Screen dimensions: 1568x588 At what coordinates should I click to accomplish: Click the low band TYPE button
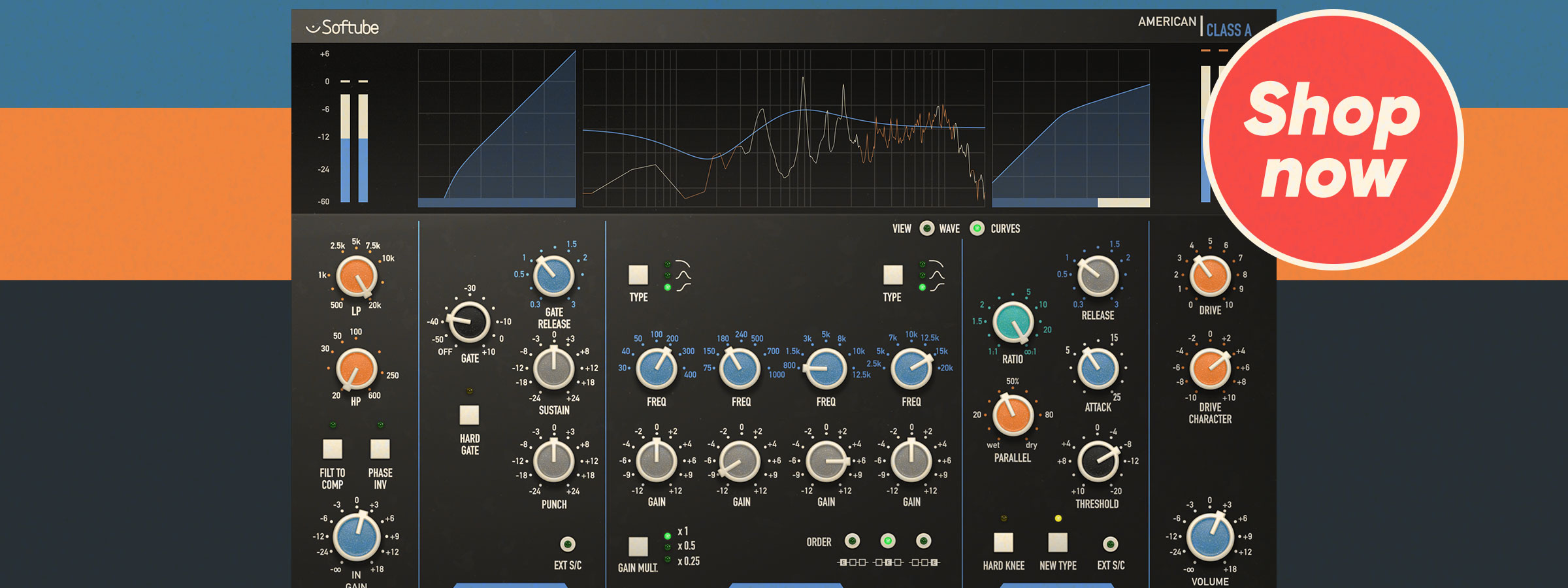coord(638,275)
